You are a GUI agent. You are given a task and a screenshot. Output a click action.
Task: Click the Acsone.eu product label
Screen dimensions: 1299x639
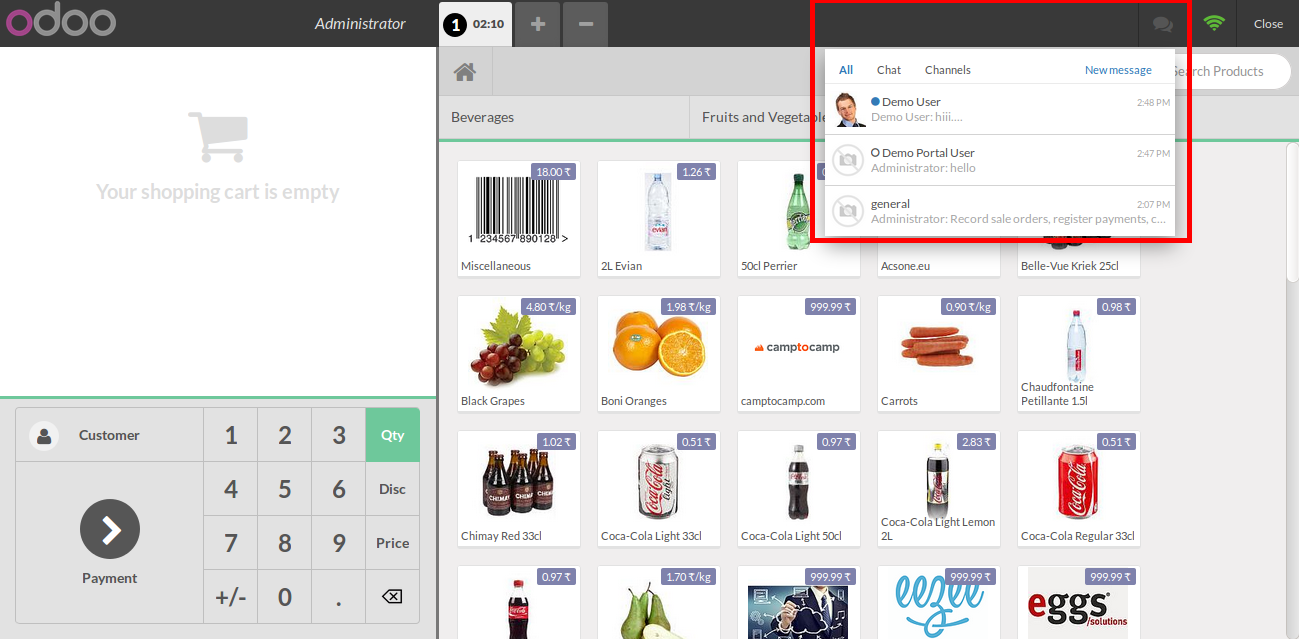click(905, 266)
